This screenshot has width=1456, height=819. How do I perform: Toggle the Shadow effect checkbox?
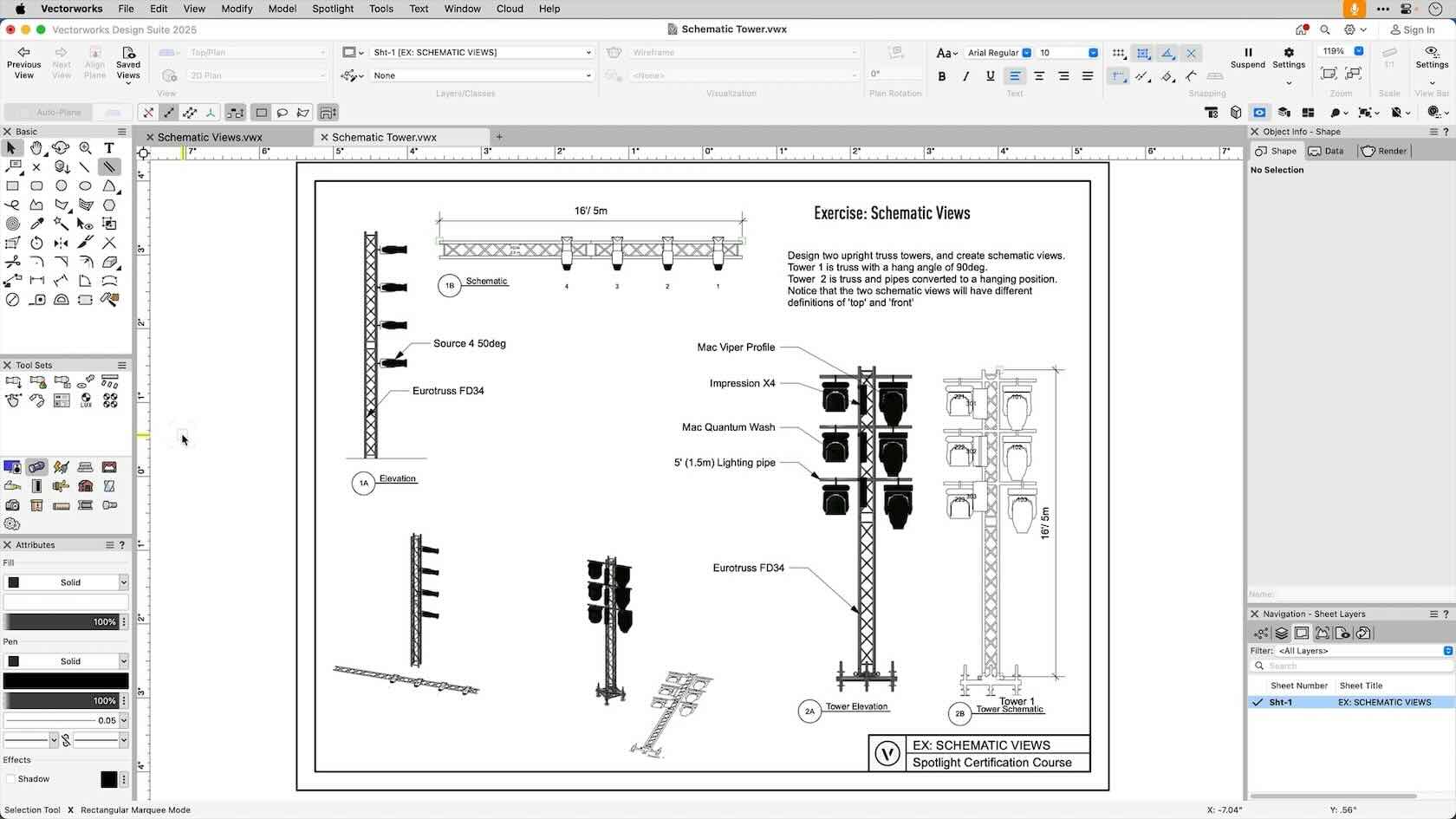(12, 779)
